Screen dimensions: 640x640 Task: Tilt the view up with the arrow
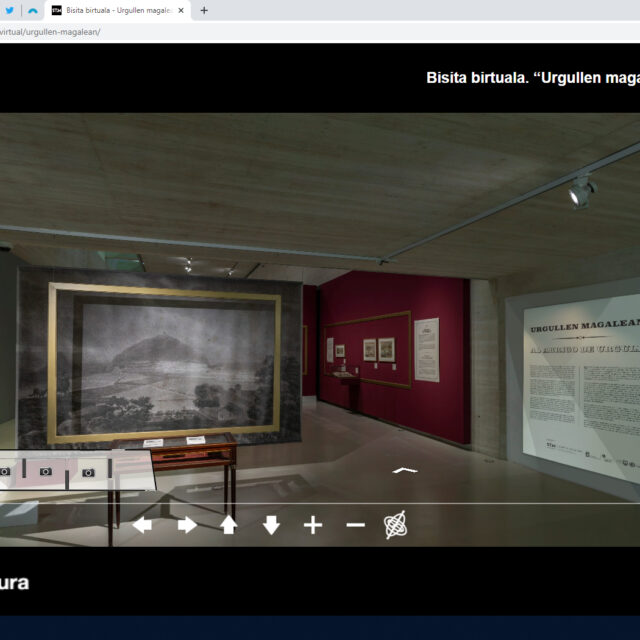point(229,525)
